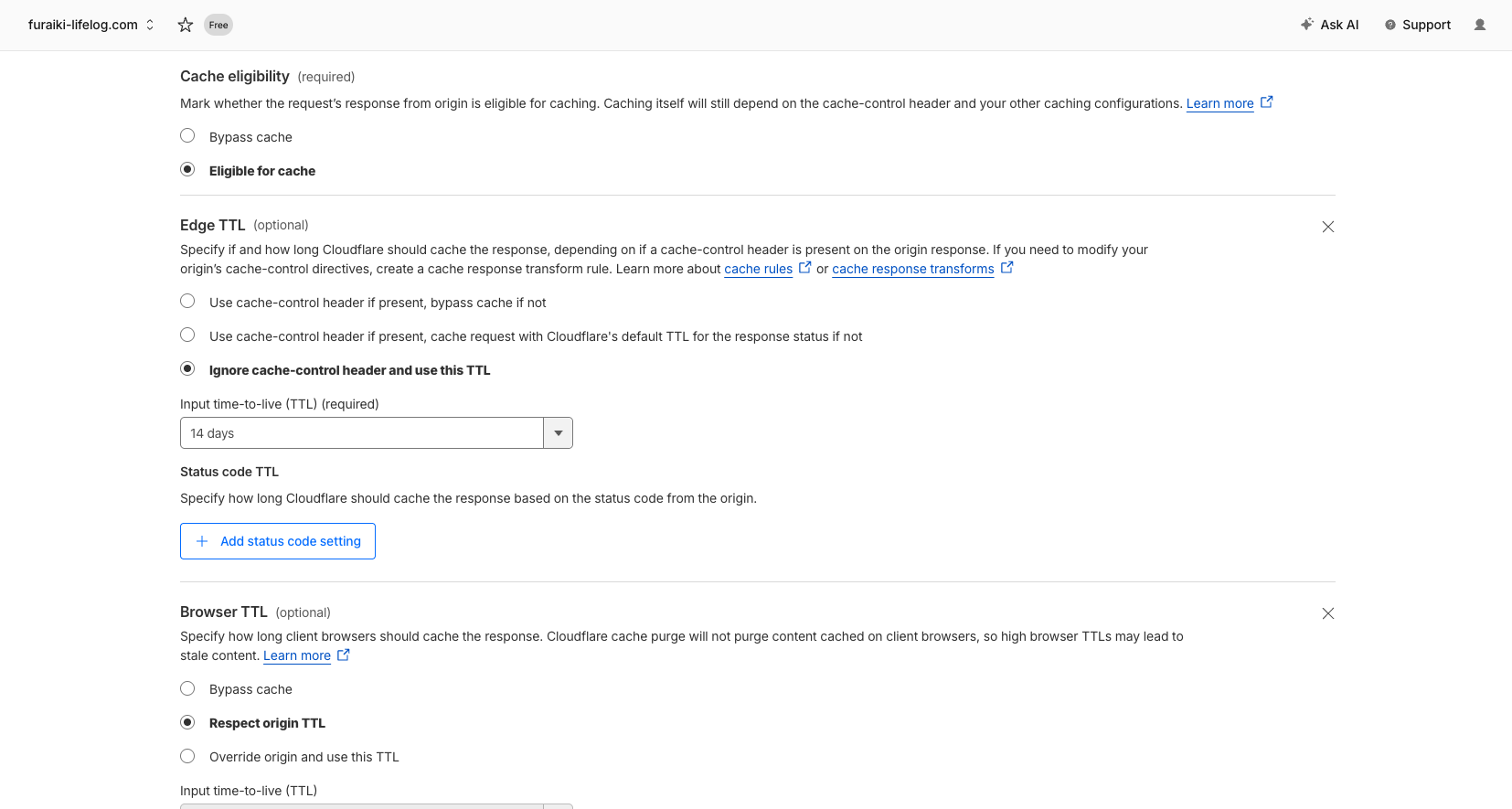The width and height of the screenshot is (1512, 809).
Task: Star the furaiki-lifelog.com domain
Action: tap(186, 25)
